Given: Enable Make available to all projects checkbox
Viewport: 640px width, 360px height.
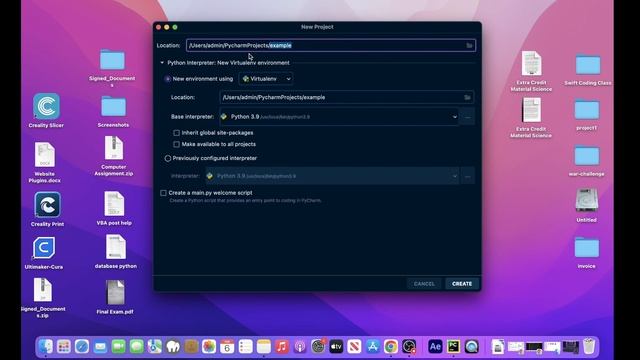Looking at the screenshot, I should point(176,144).
